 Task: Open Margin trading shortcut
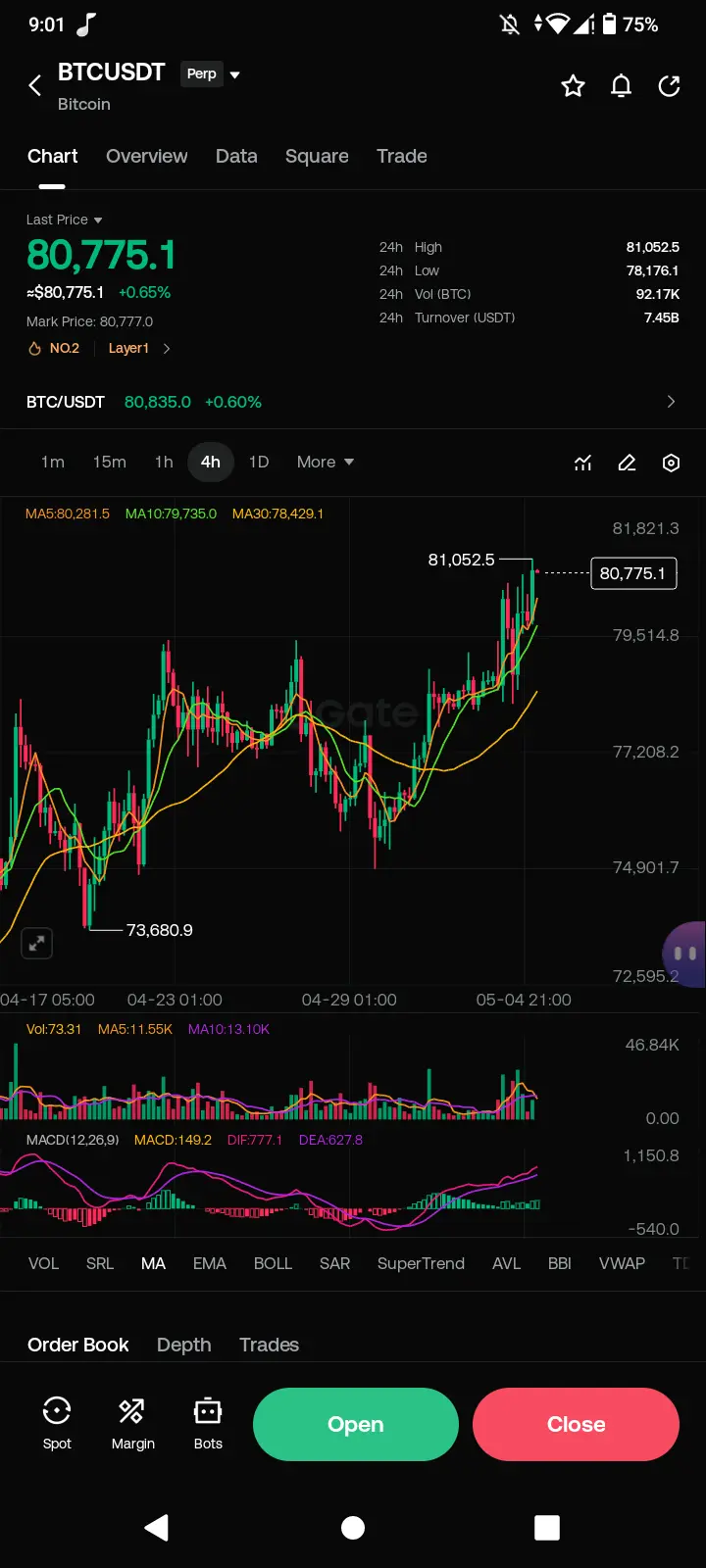(133, 1424)
